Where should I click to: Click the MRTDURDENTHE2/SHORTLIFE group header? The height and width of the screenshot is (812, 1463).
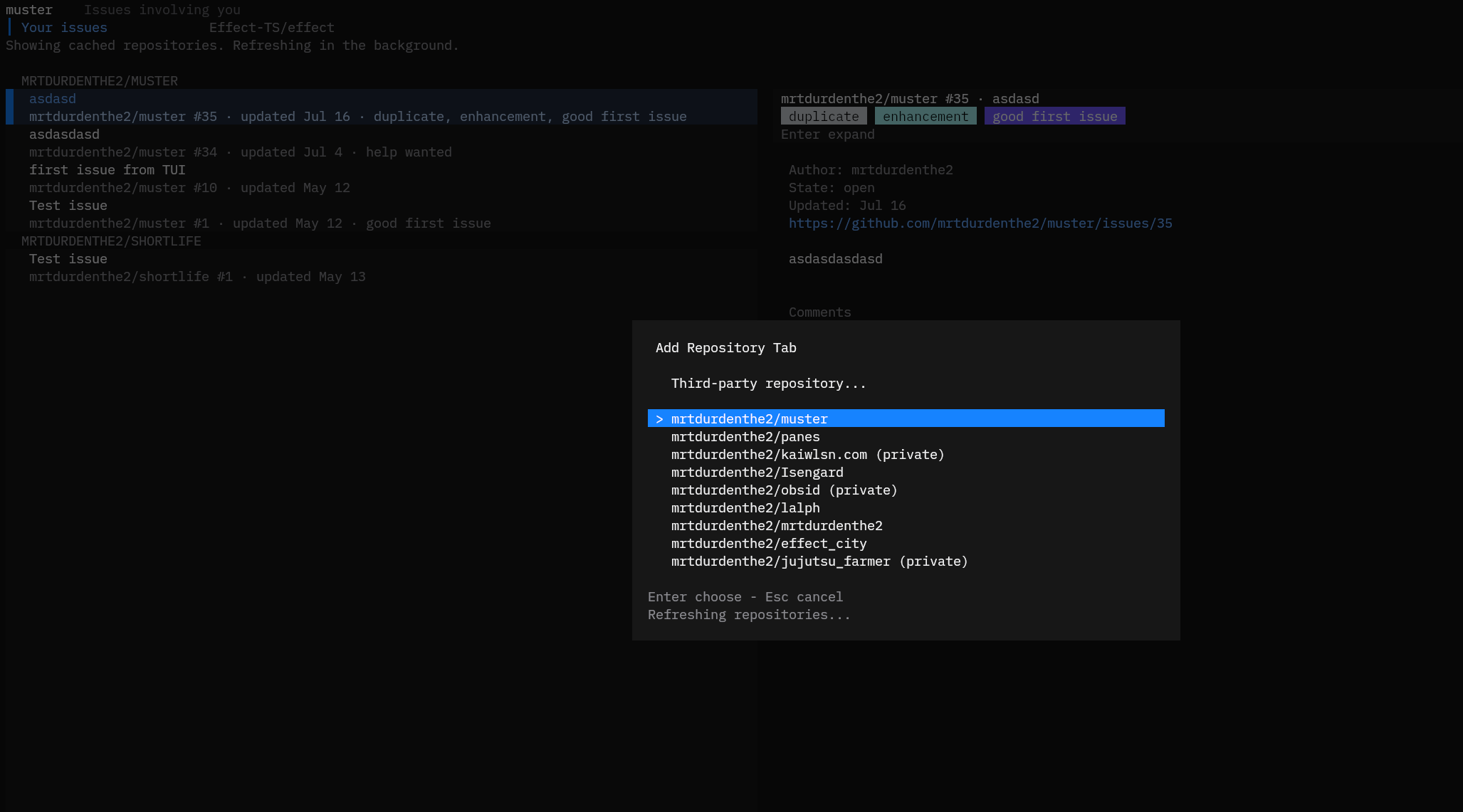click(x=111, y=241)
